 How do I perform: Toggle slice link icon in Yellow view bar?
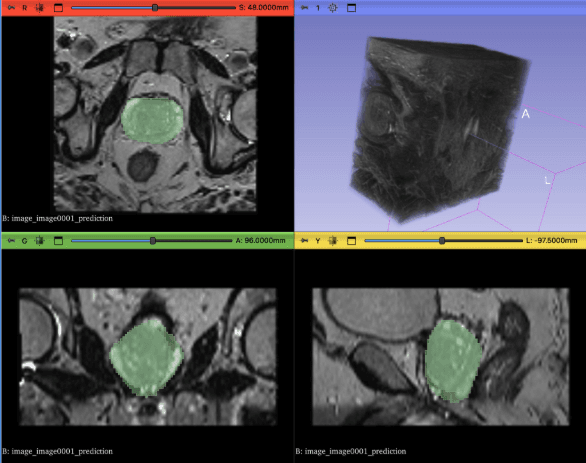coord(333,241)
